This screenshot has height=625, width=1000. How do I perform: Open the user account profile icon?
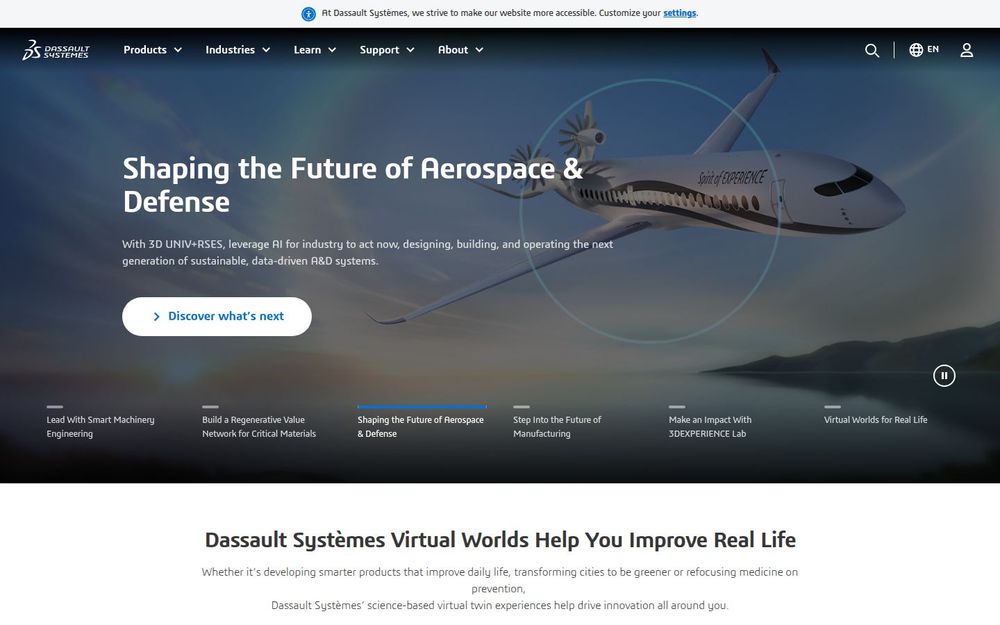click(x=966, y=49)
